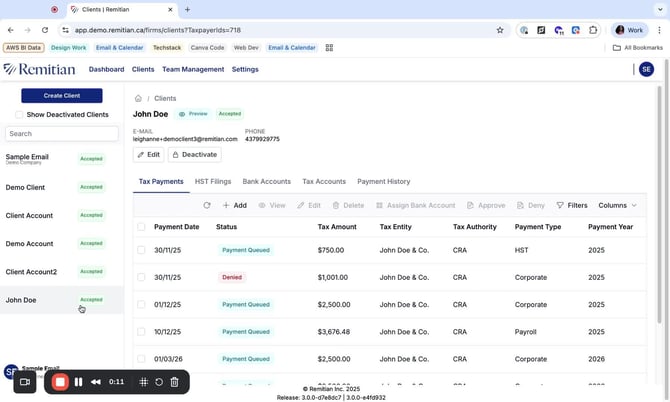Open the Work profile menu in Chrome
The image size is (670, 402).
pos(629,30)
